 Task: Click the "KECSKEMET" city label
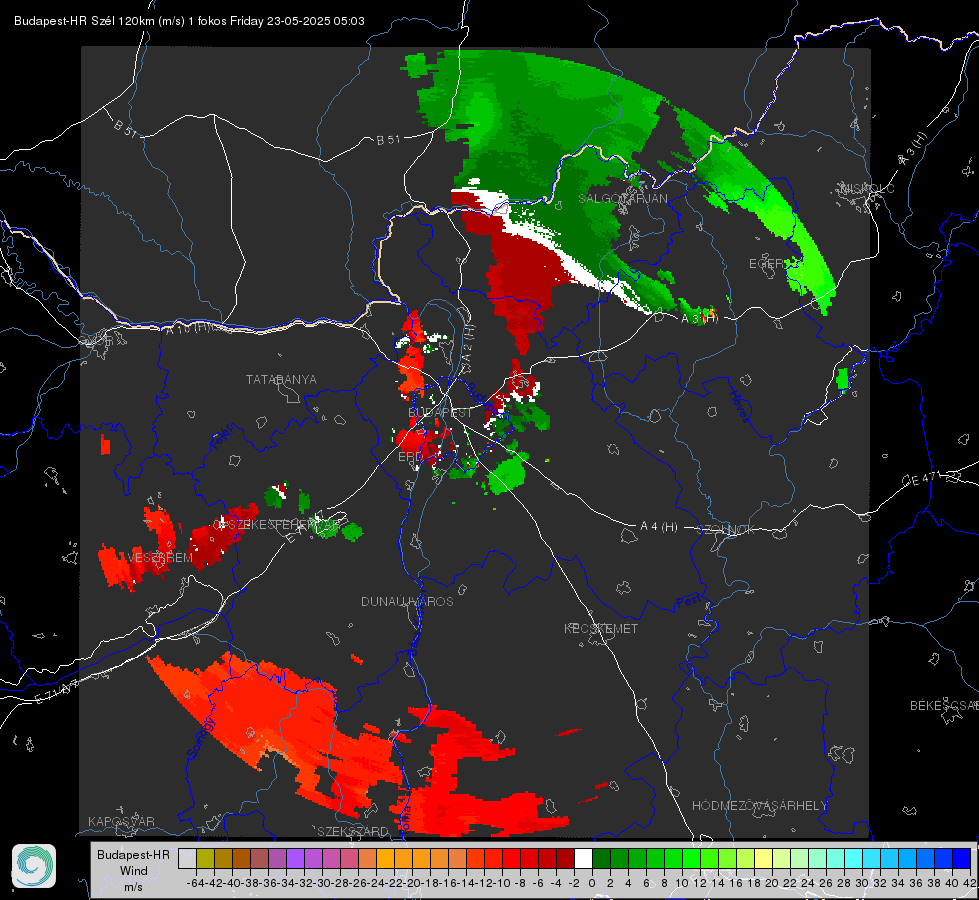[x=601, y=628]
